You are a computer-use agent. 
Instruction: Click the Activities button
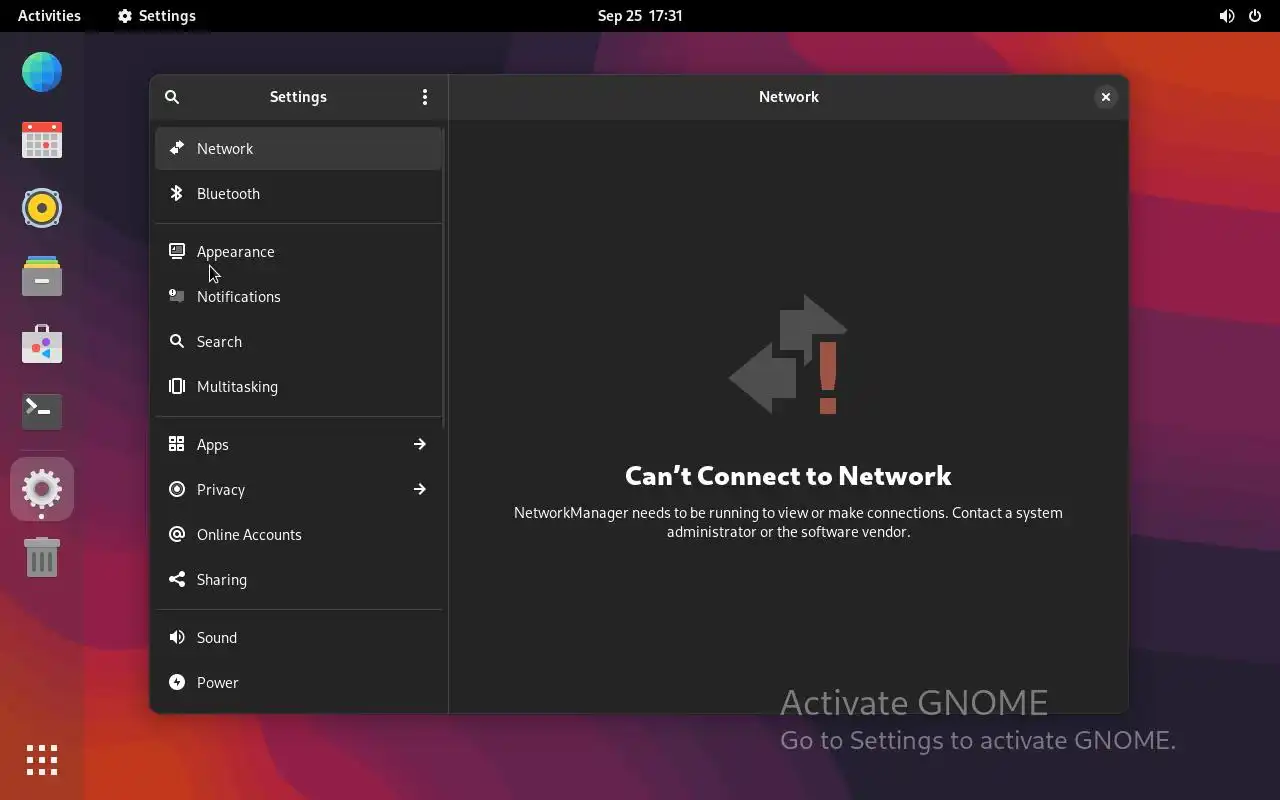(49, 16)
